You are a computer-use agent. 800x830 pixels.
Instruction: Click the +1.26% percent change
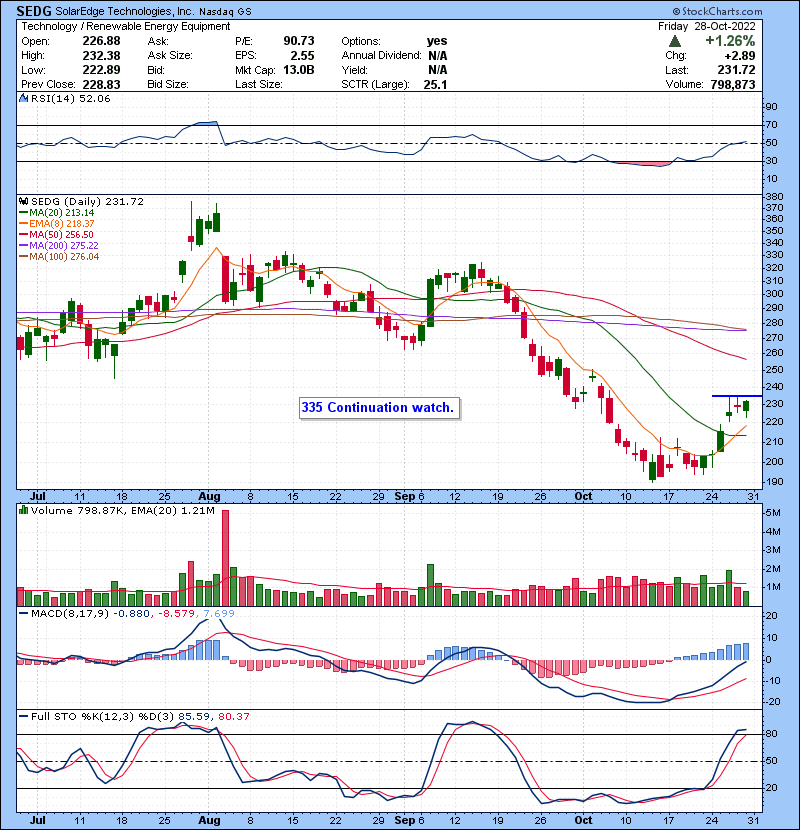[730, 41]
